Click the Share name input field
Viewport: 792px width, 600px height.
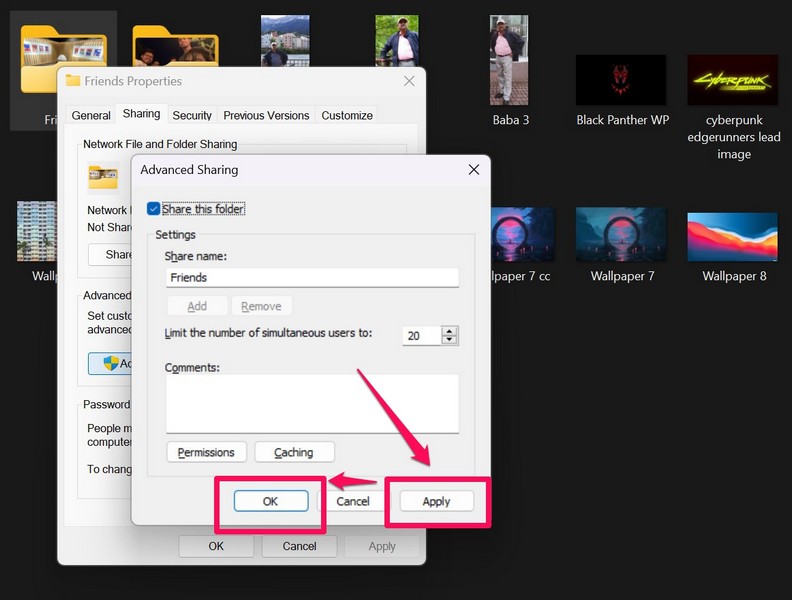click(x=311, y=277)
